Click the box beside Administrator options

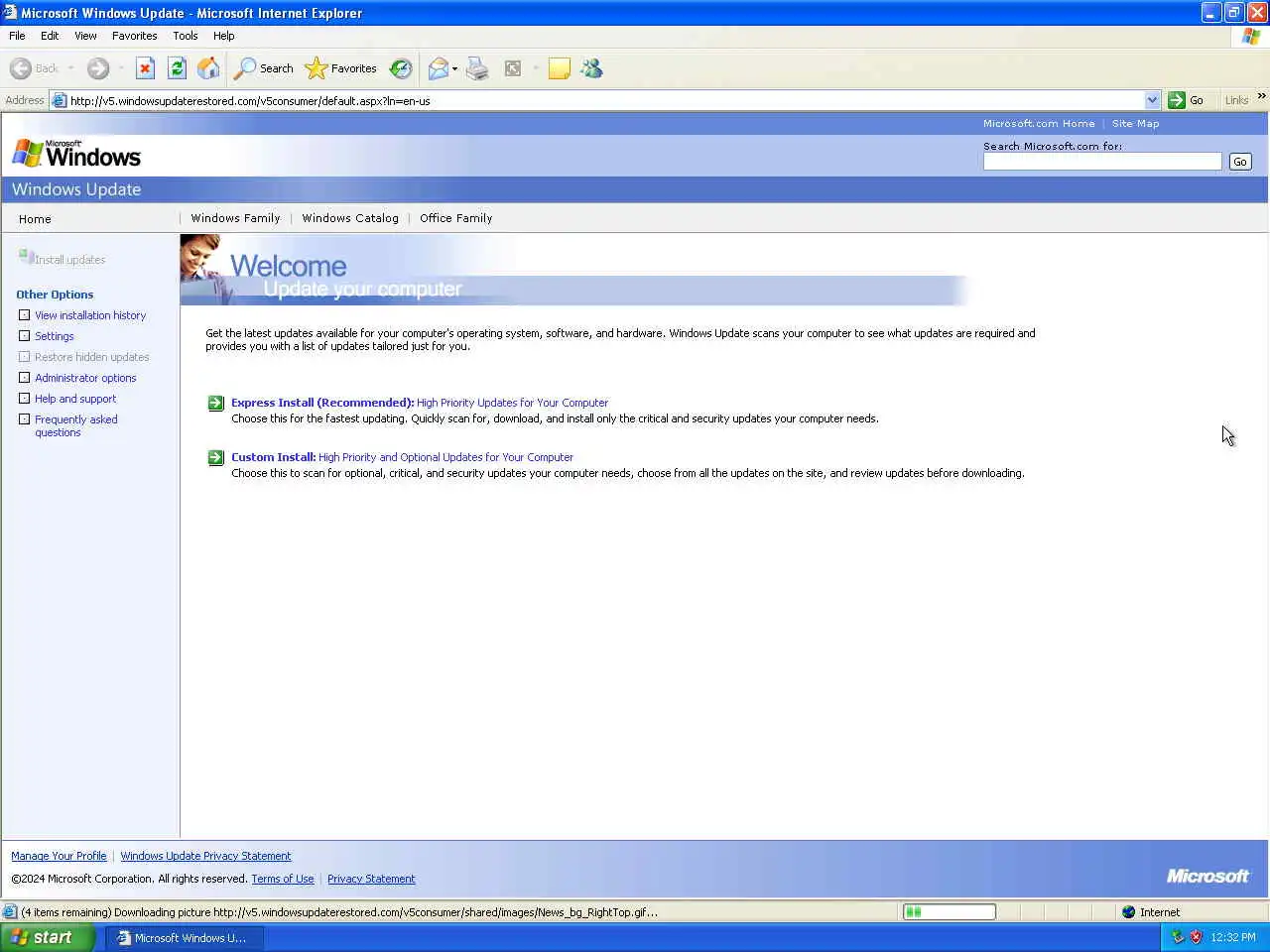[25, 378]
